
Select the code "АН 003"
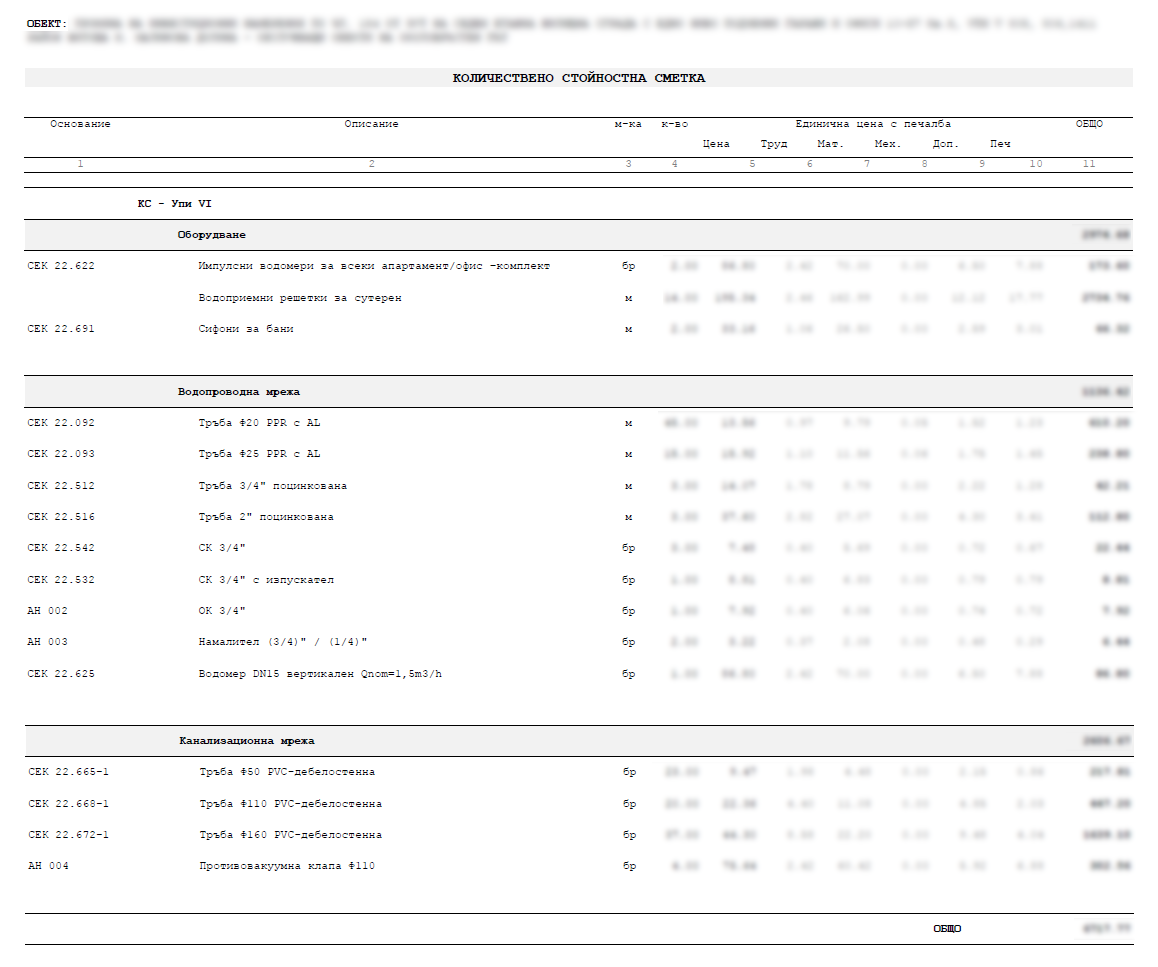48,642
